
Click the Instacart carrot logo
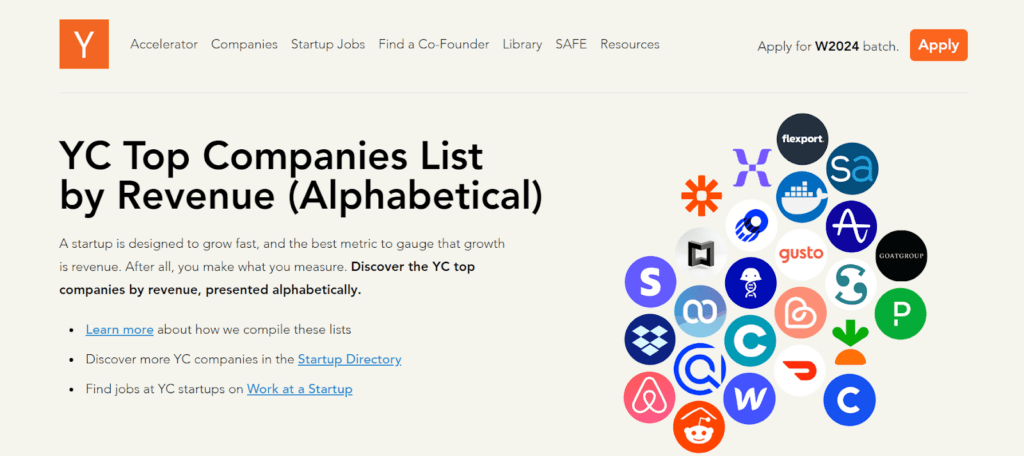click(850, 342)
